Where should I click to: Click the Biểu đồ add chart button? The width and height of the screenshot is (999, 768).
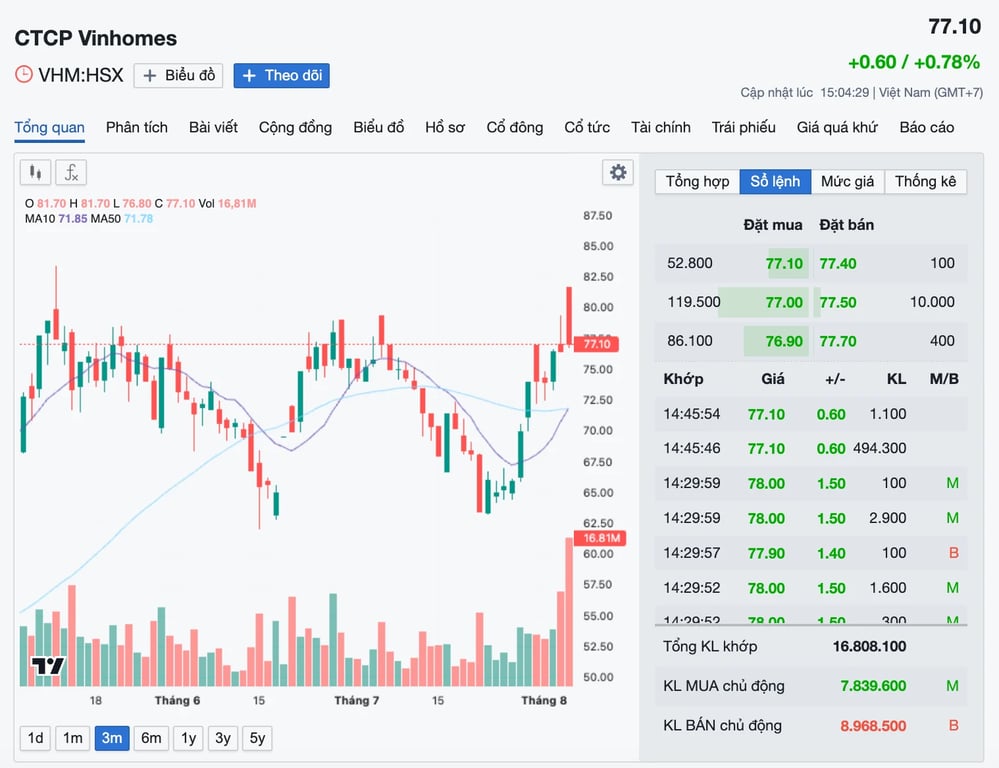pyautogui.click(x=178, y=75)
